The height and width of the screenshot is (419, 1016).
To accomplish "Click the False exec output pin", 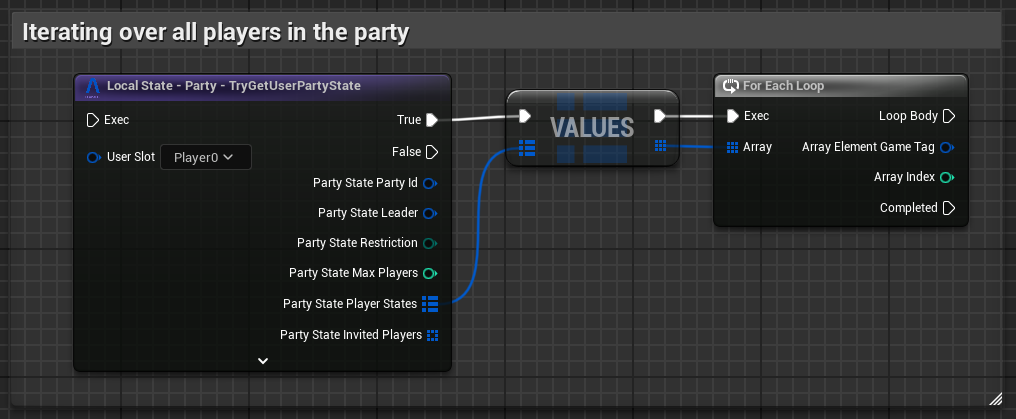I will pyautogui.click(x=432, y=152).
